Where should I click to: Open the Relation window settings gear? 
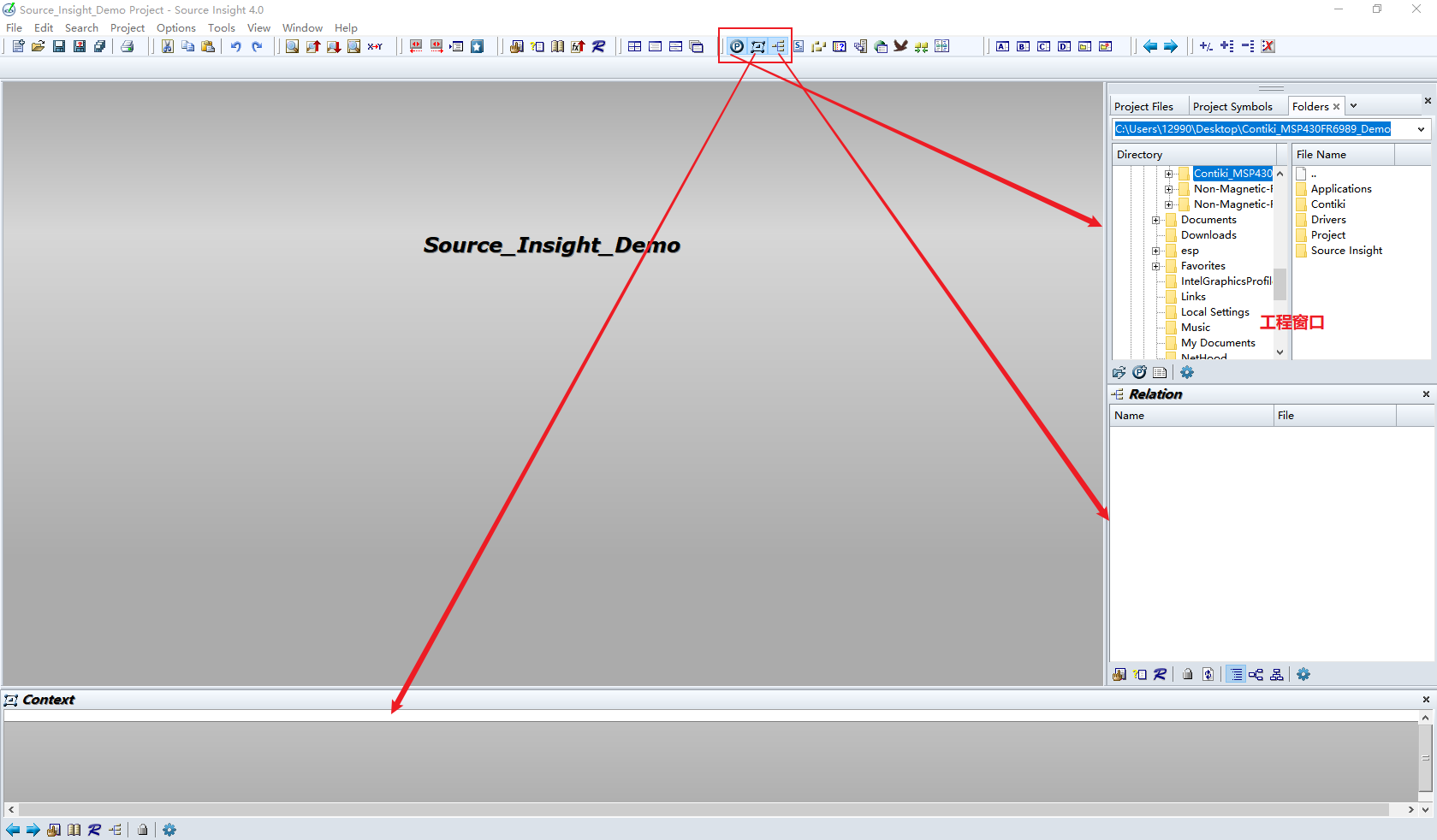click(1303, 674)
